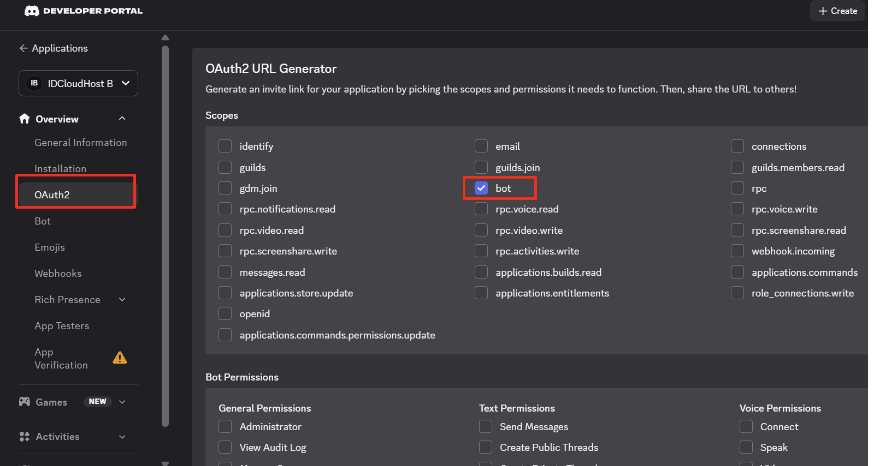874x466 pixels.
Task: Tick the openid scope checkbox
Action: tap(225, 313)
